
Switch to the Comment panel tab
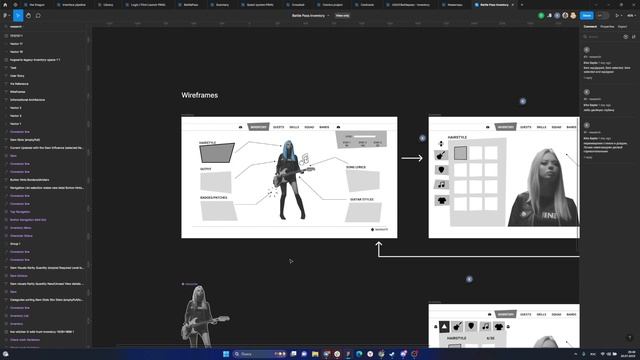(590, 27)
